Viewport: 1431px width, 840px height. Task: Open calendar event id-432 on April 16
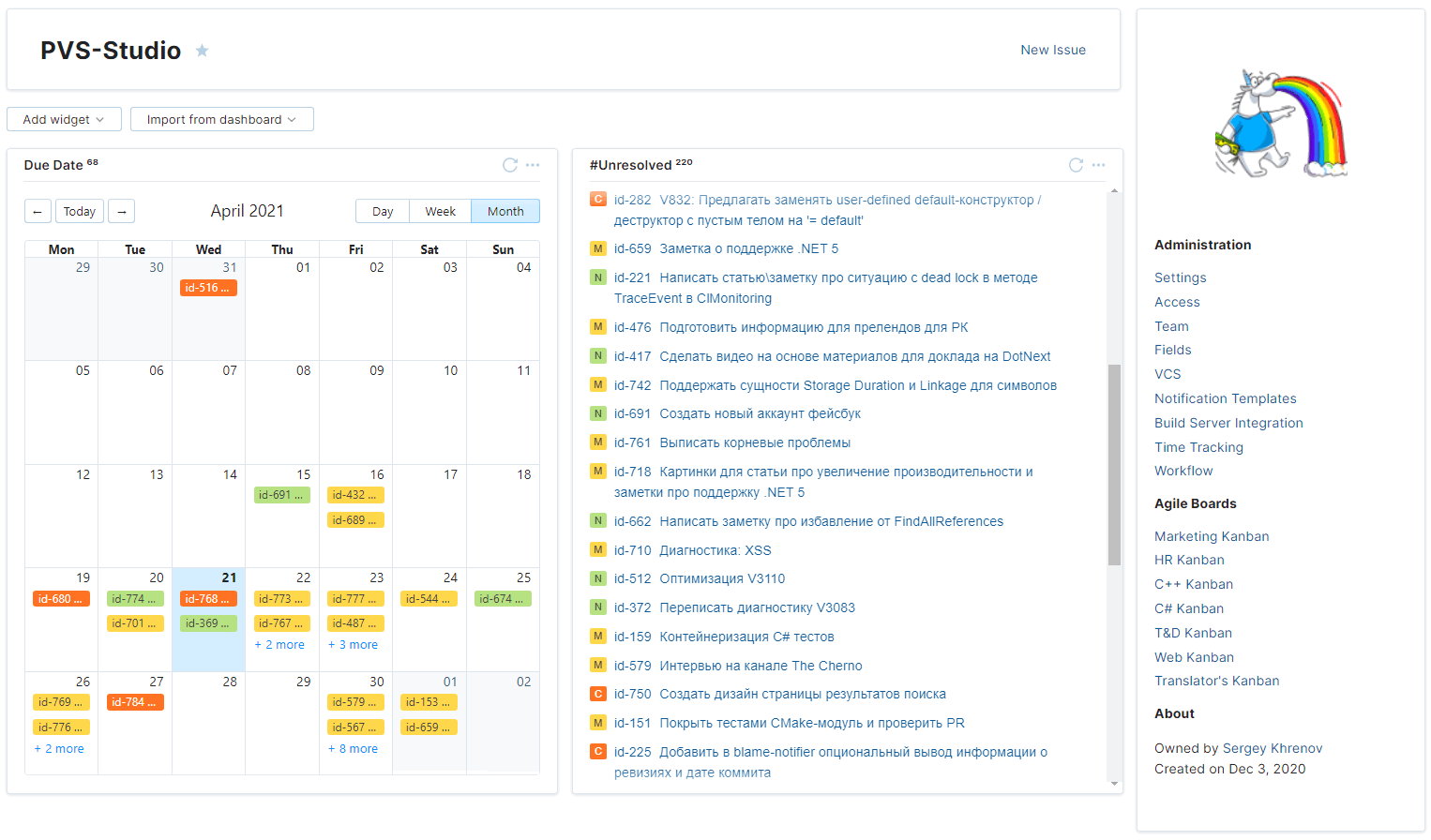(x=355, y=495)
